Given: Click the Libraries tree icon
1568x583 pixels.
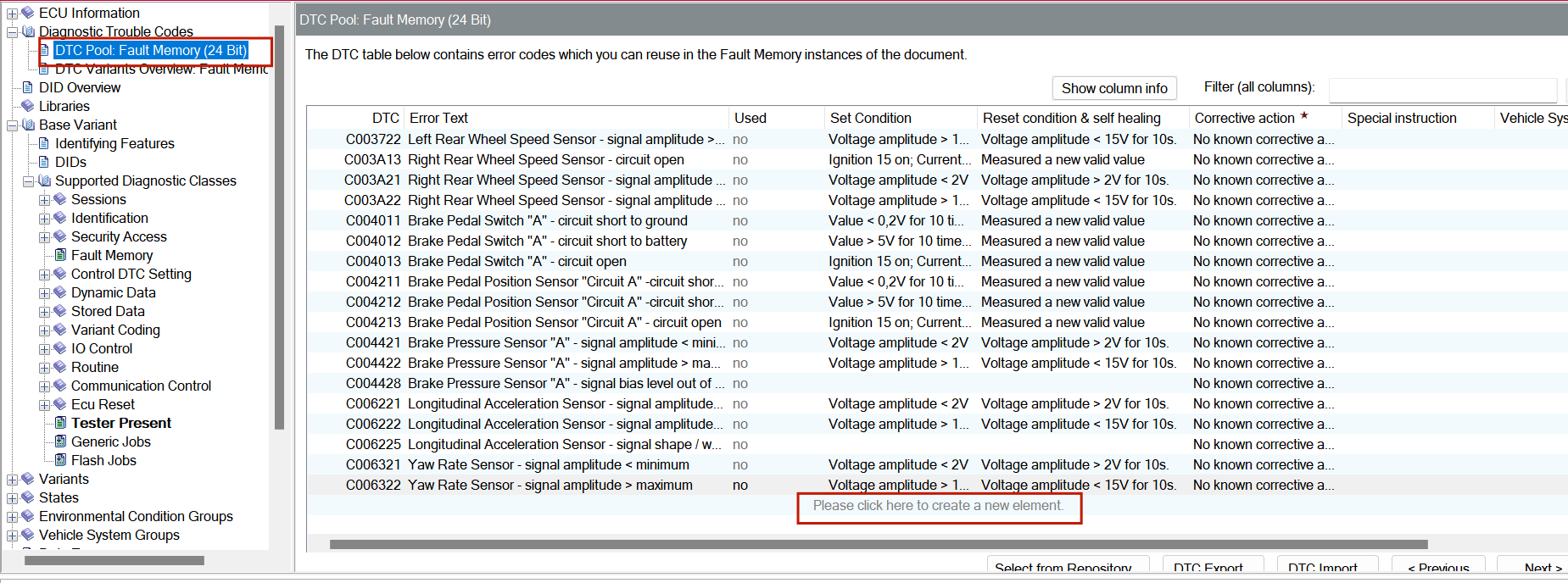Looking at the screenshot, I should point(28,106).
